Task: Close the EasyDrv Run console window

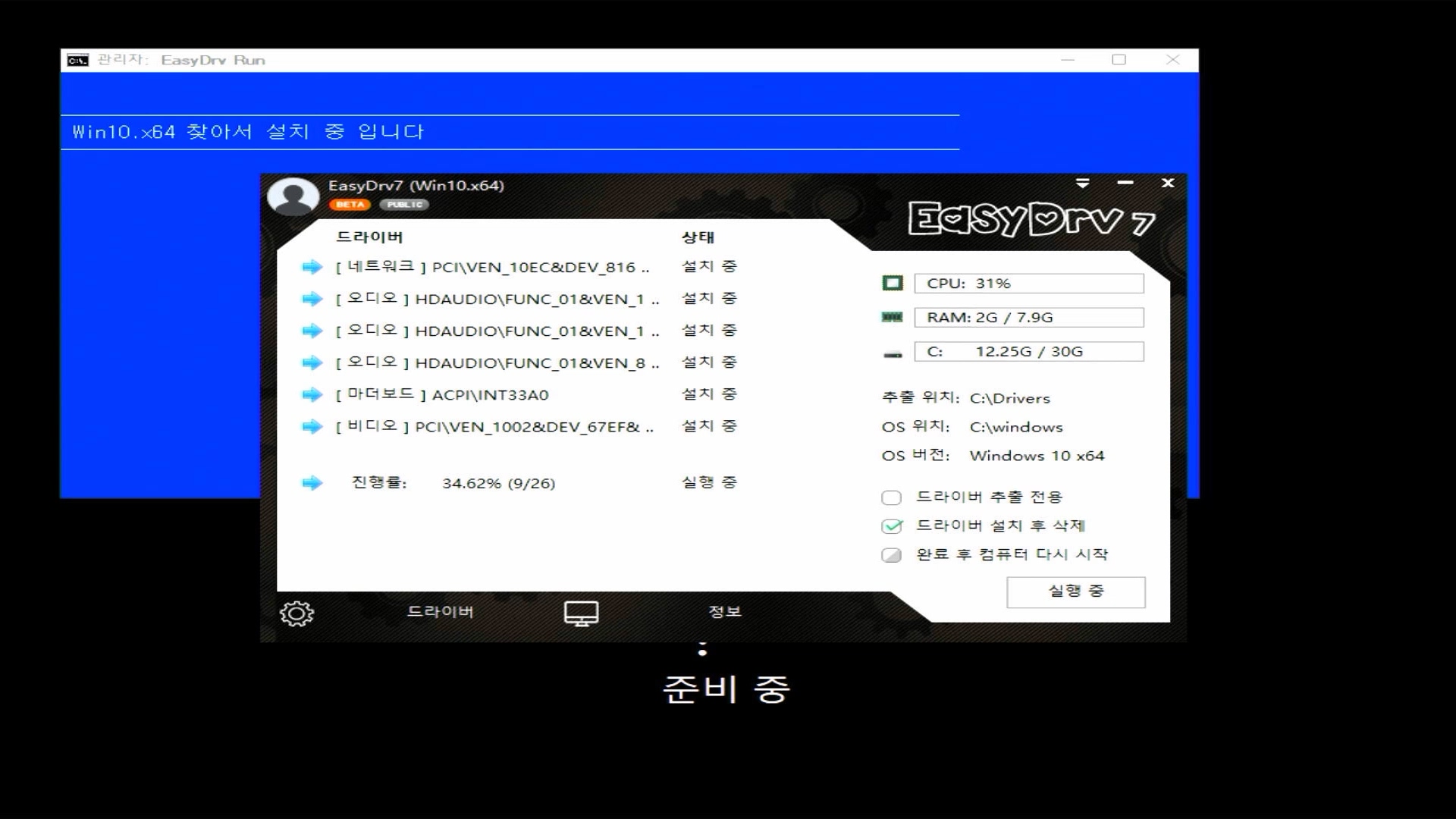Action: [1172, 60]
